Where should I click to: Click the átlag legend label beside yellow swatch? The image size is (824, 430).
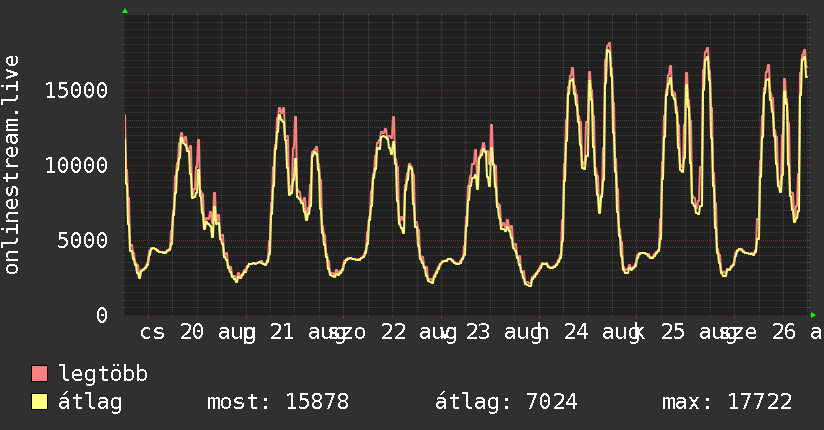pos(90,402)
